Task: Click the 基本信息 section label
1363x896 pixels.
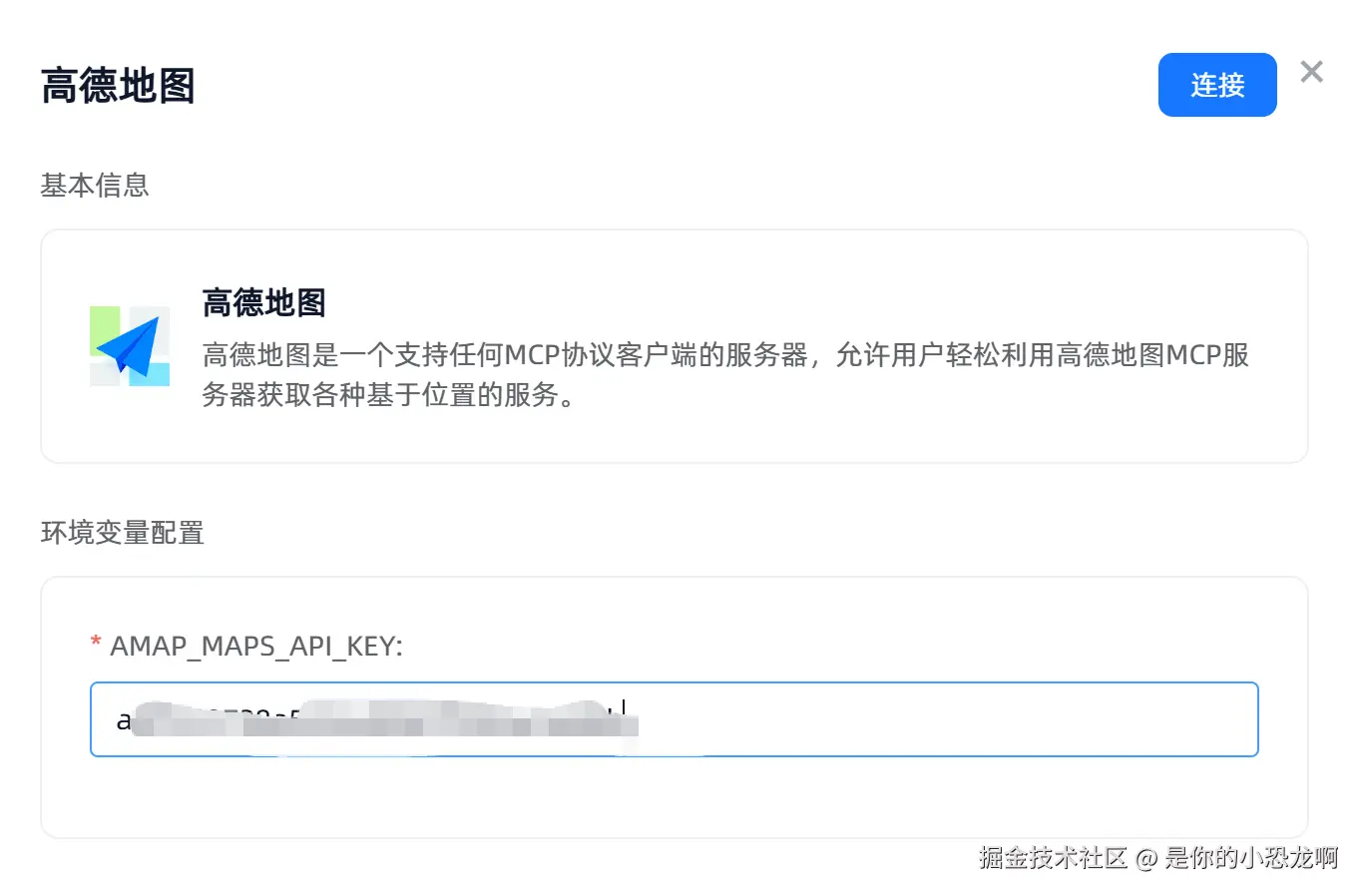Action: [x=95, y=186]
